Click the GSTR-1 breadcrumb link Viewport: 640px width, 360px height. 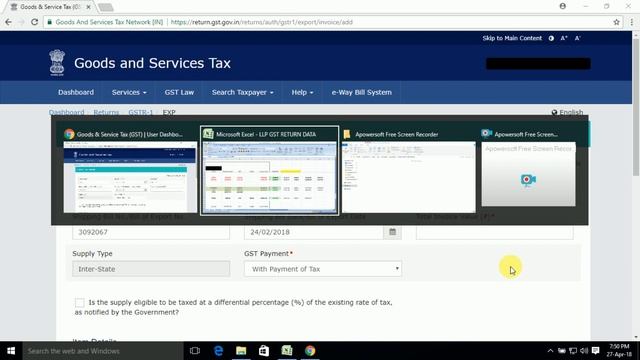point(140,112)
